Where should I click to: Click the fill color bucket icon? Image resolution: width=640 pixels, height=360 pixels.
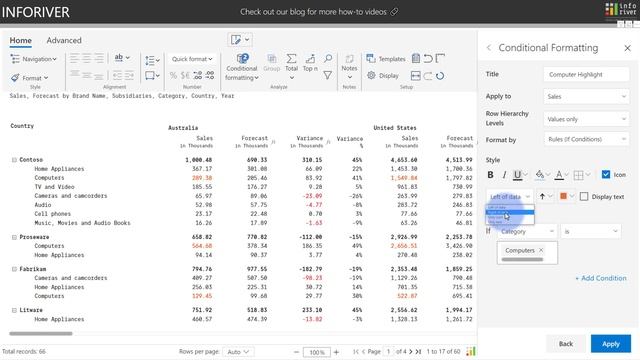click(540, 175)
